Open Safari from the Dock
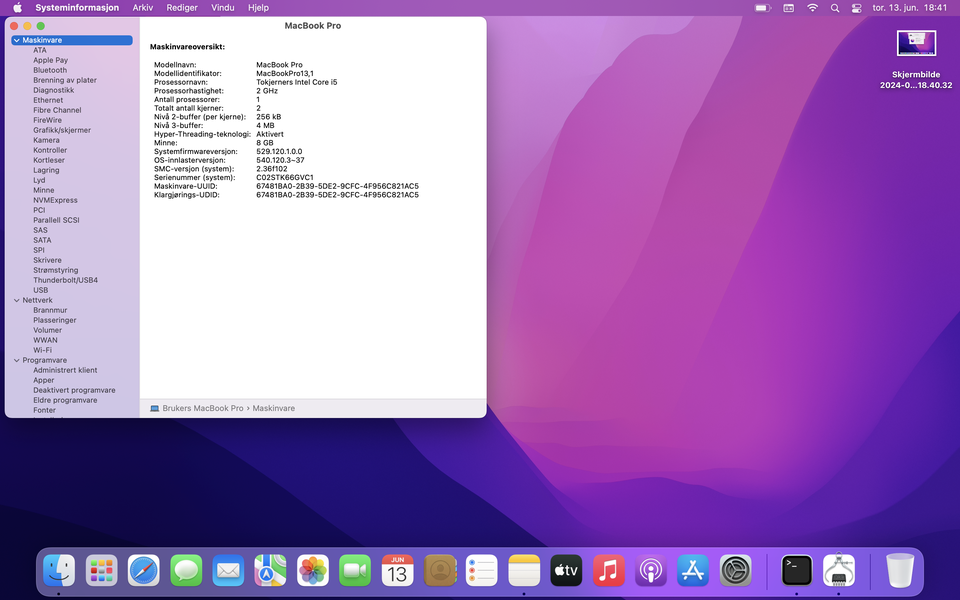 (x=143, y=570)
